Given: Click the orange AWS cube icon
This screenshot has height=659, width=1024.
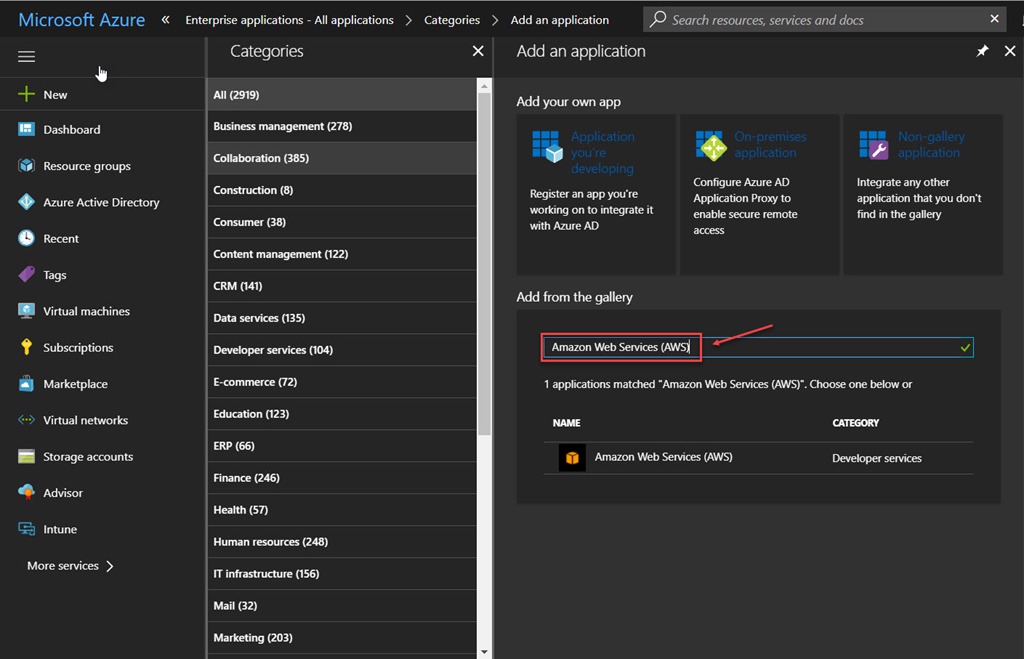Looking at the screenshot, I should coord(572,458).
